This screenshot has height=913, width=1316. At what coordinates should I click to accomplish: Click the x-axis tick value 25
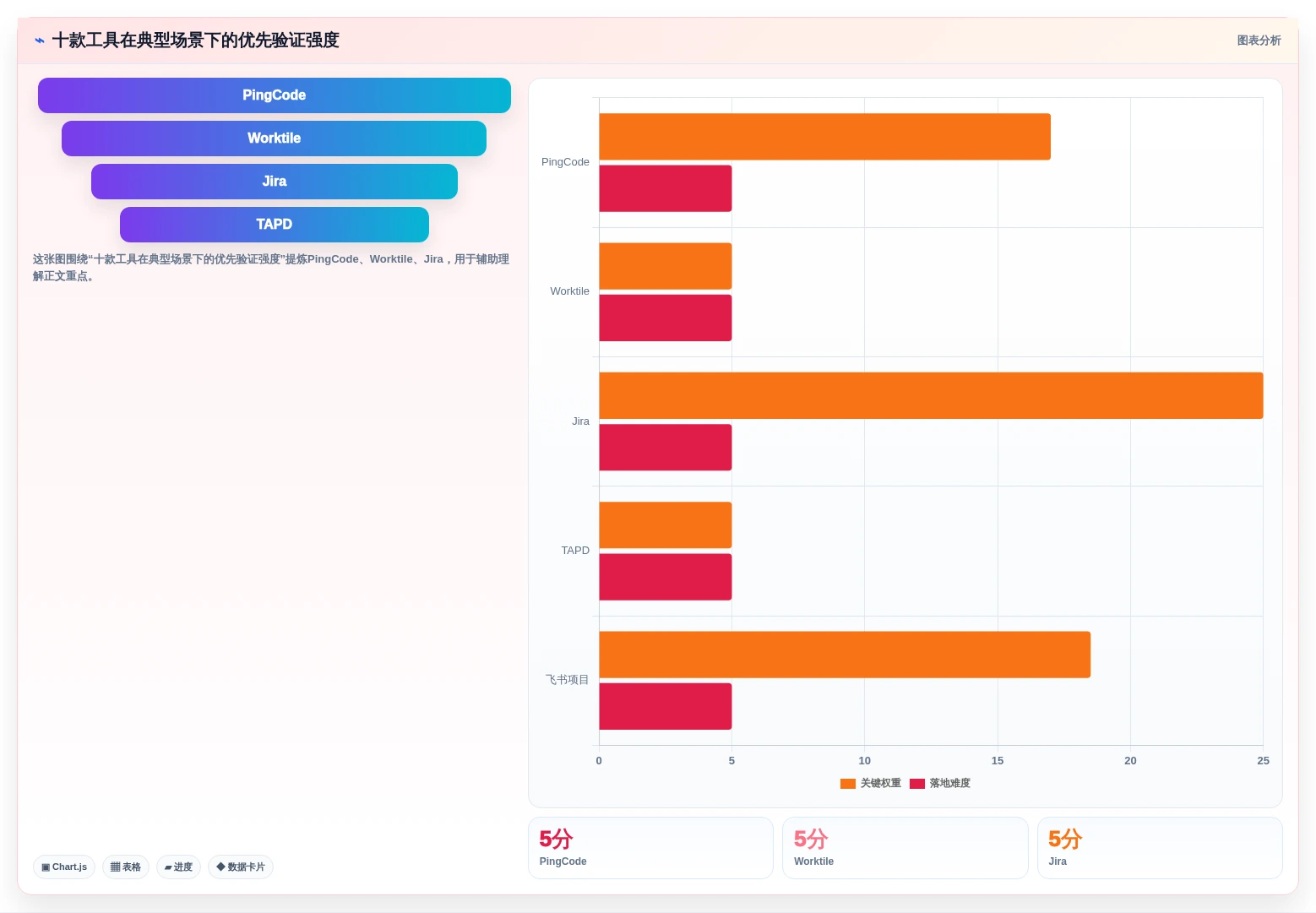click(x=1263, y=761)
